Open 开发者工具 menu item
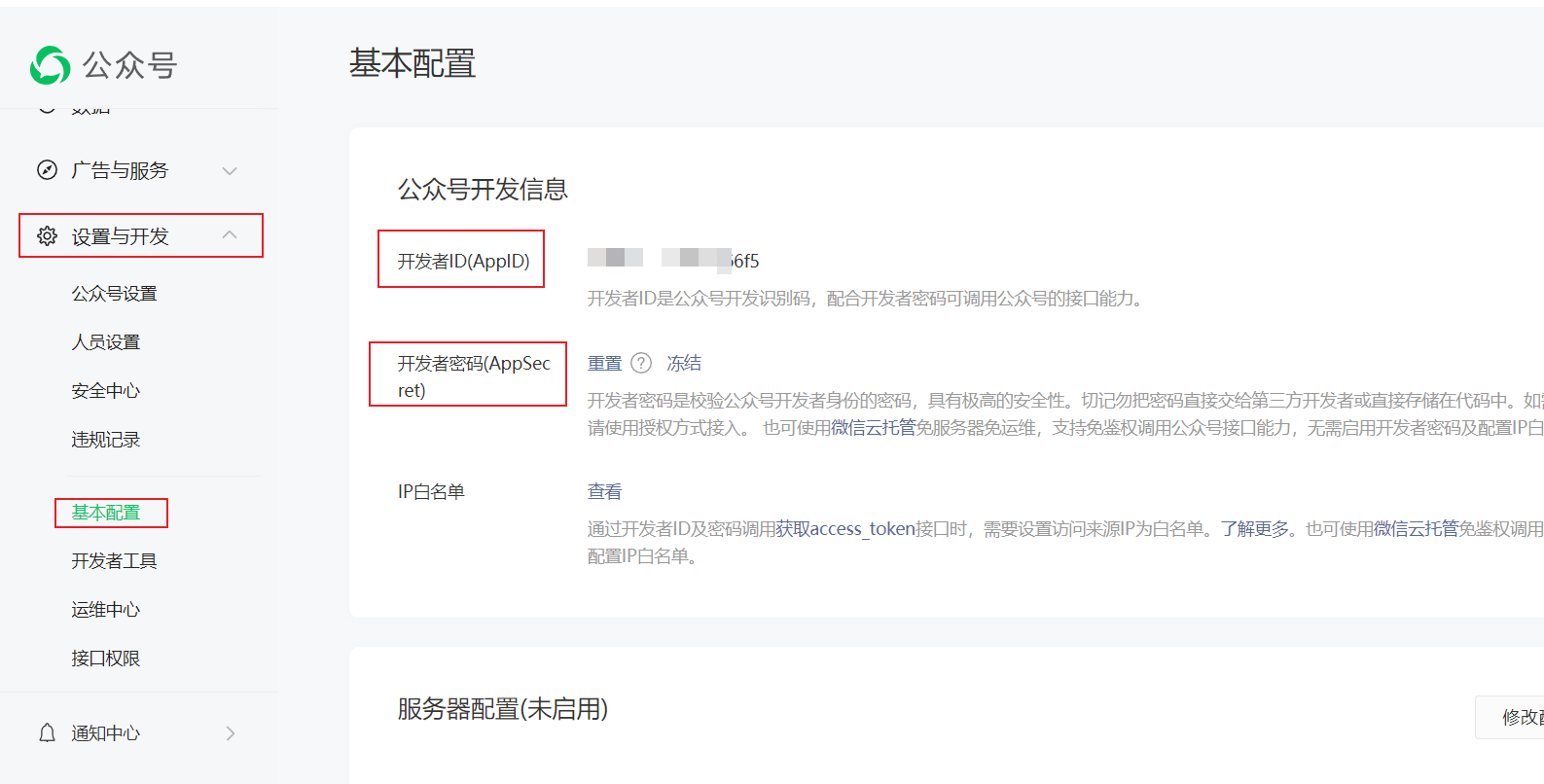 (x=114, y=560)
